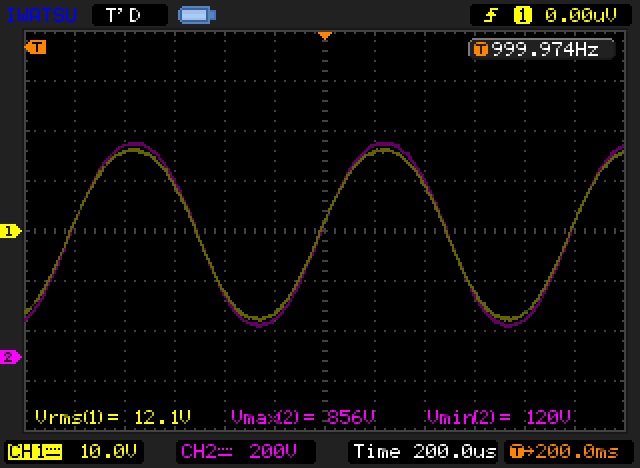
Task: Click the orange T icon beside 999.974Hz
Action: pos(480,49)
